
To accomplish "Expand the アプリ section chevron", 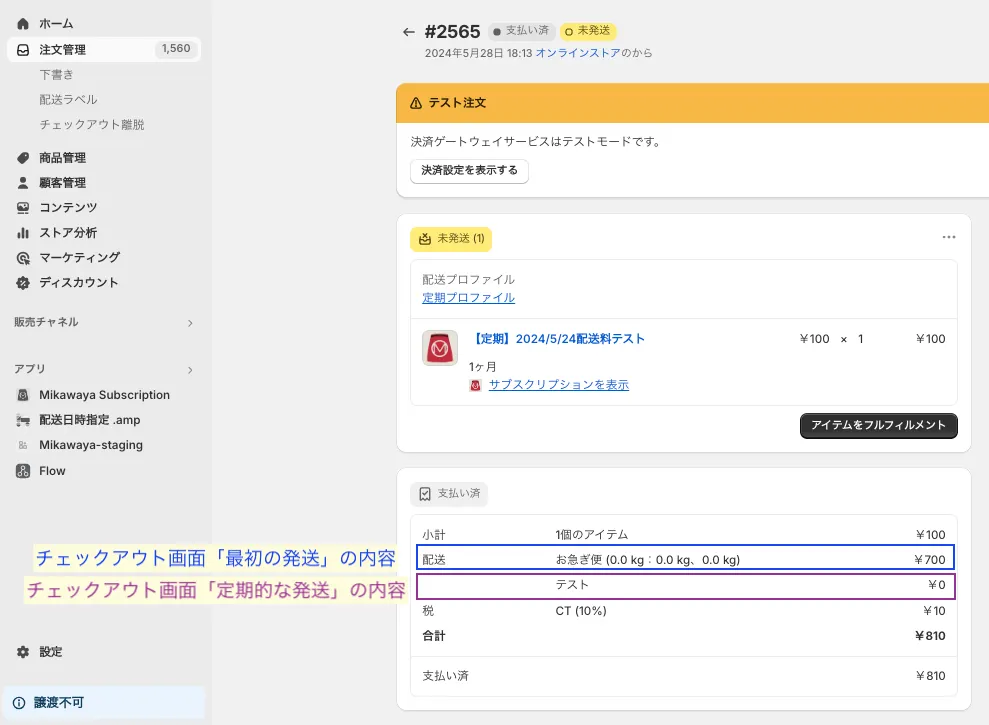I will point(190,369).
